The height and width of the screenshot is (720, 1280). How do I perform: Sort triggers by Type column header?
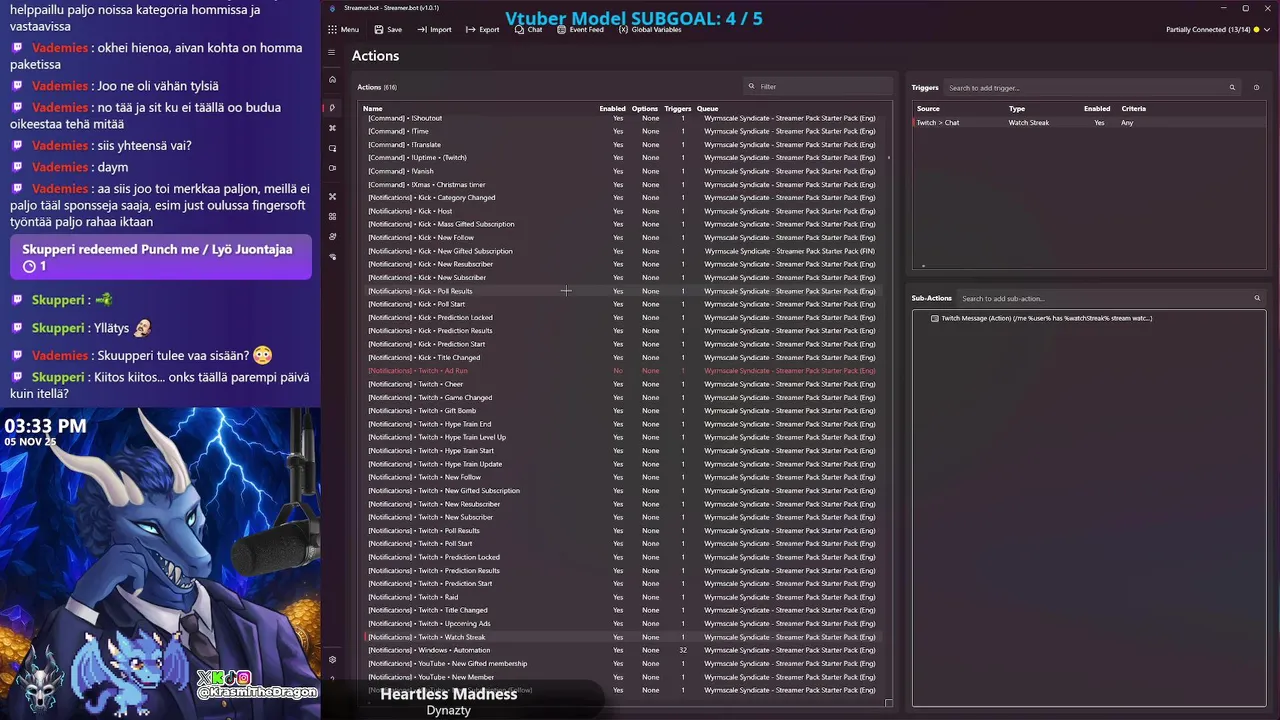coord(1016,108)
